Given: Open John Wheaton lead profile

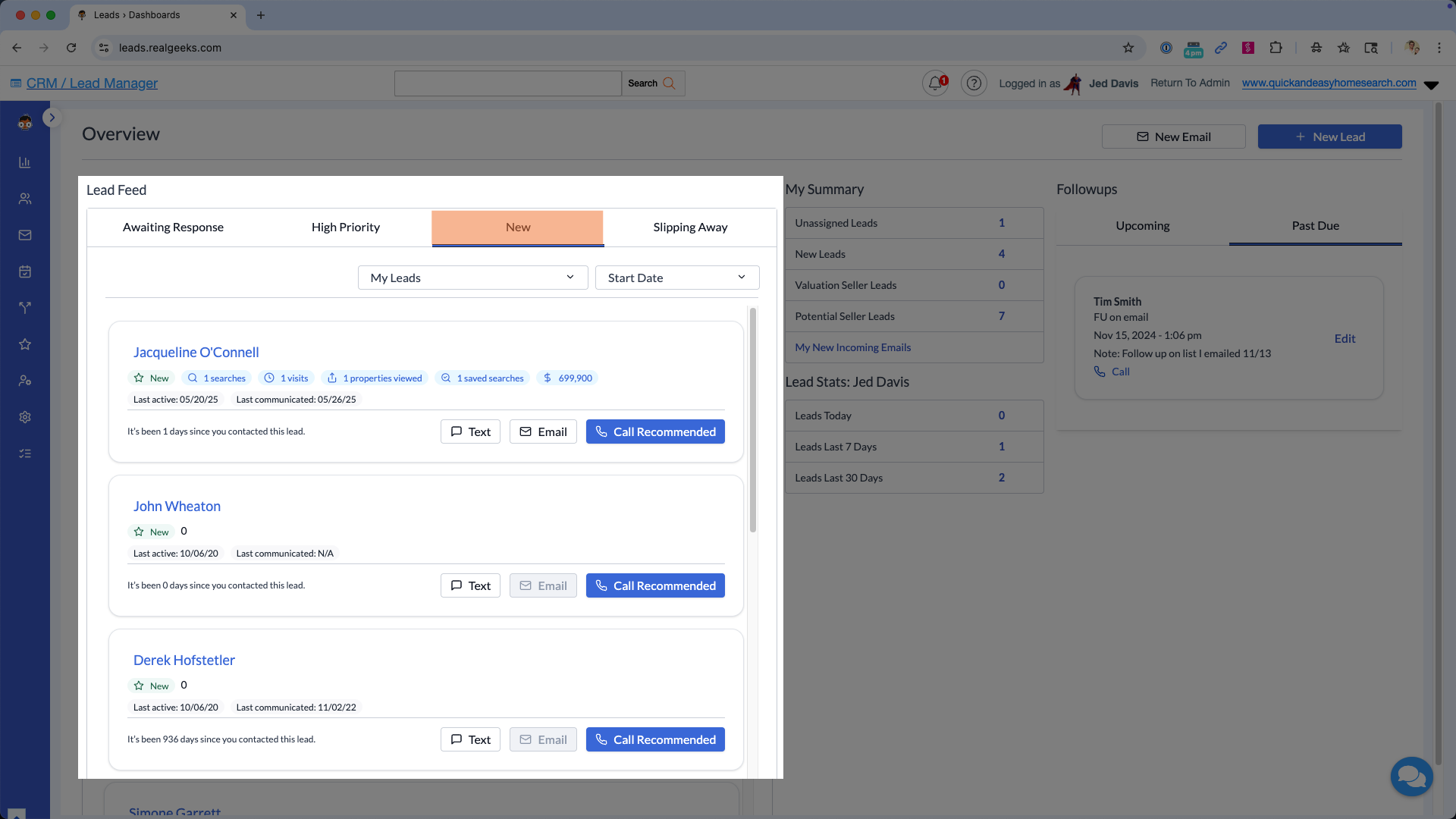Looking at the screenshot, I should tap(177, 506).
